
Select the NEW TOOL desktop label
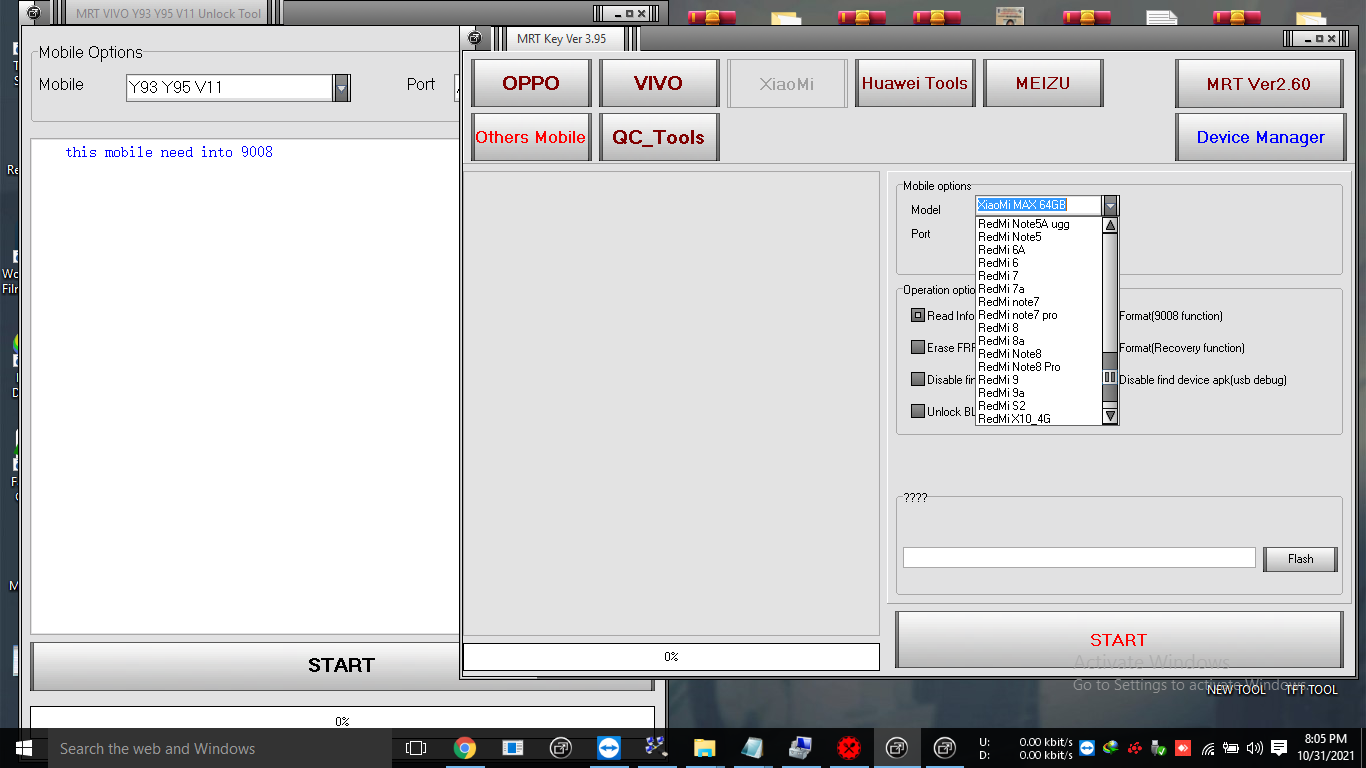pos(1236,690)
